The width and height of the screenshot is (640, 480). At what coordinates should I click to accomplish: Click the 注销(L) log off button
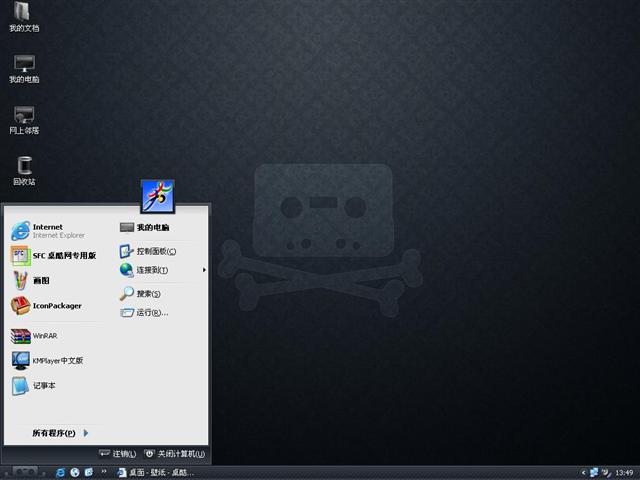point(118,454)
